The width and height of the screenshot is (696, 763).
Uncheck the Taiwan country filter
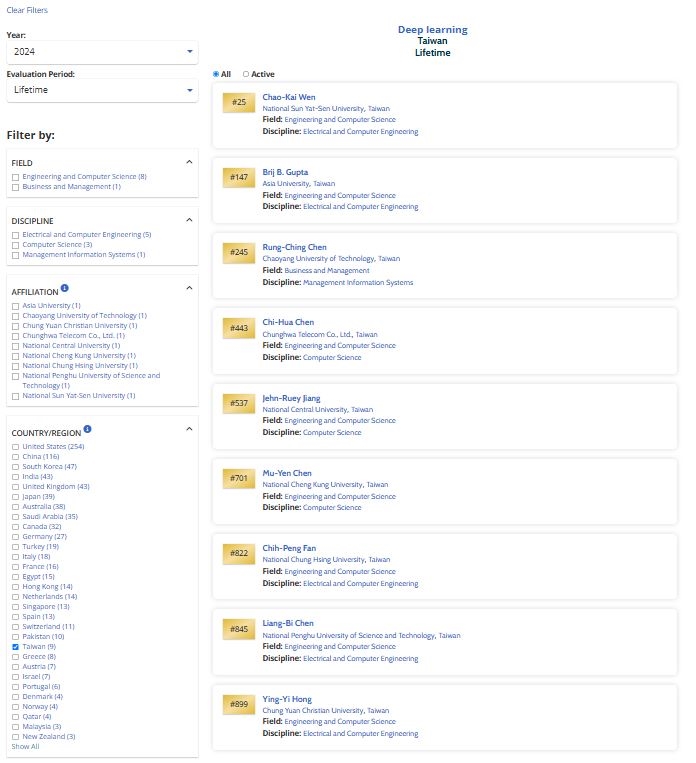click(x=15, y=647)
